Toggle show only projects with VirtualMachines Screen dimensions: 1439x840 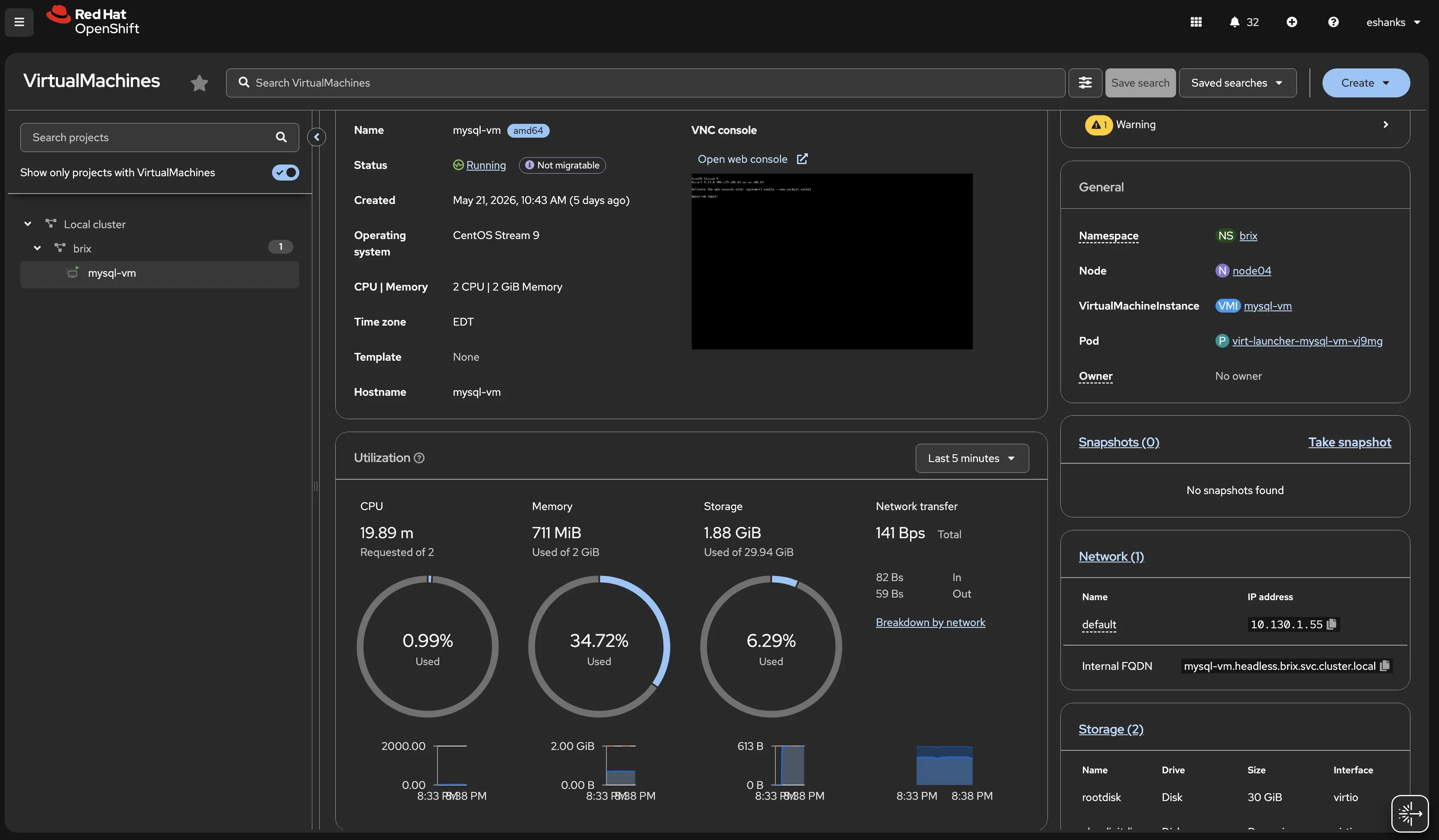click(285, 172)
